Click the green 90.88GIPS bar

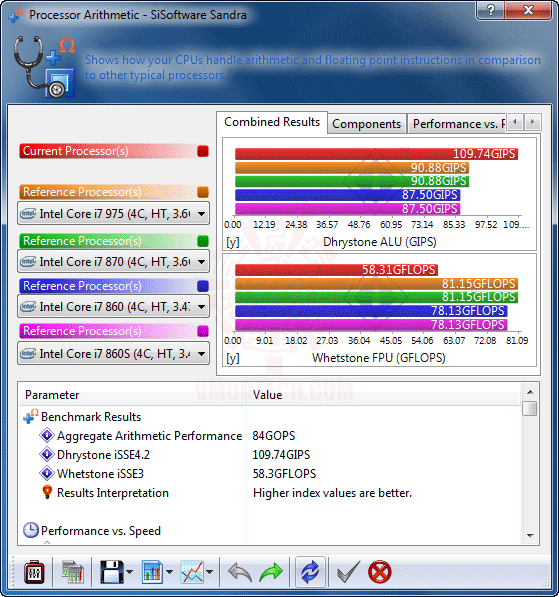click(352, 181)
